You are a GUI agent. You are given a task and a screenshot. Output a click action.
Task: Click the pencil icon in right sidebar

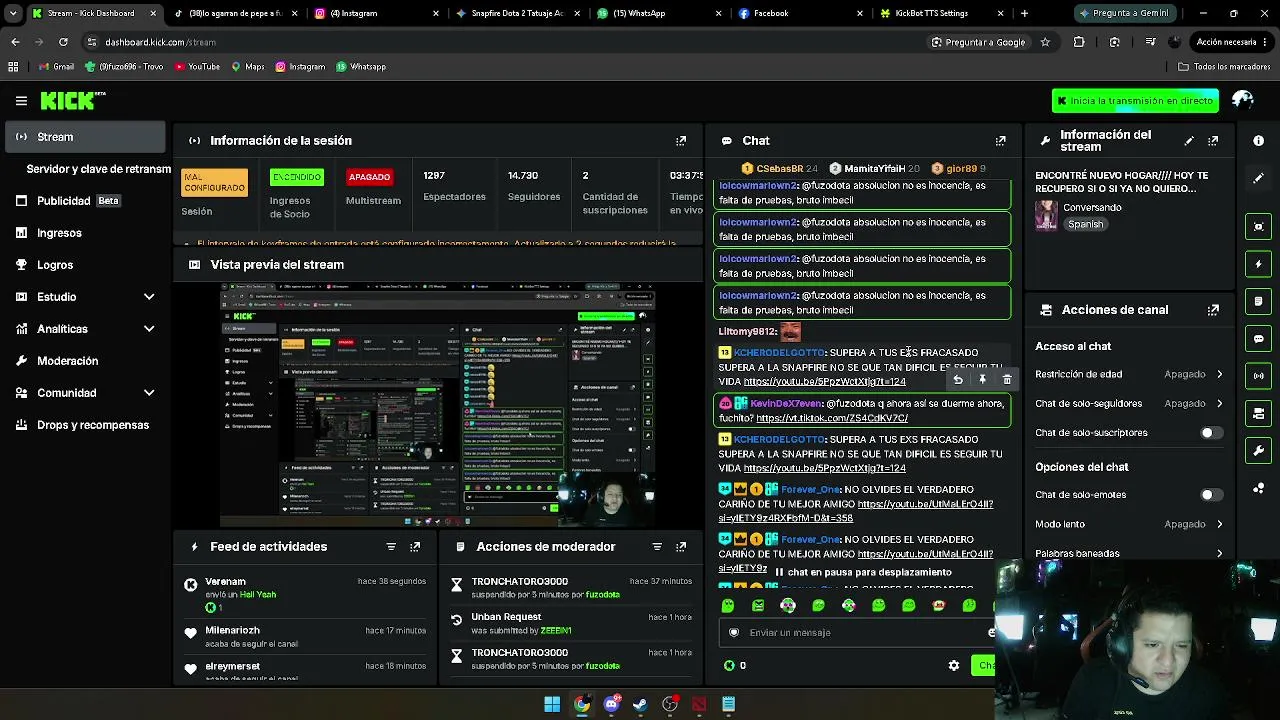1259,178
